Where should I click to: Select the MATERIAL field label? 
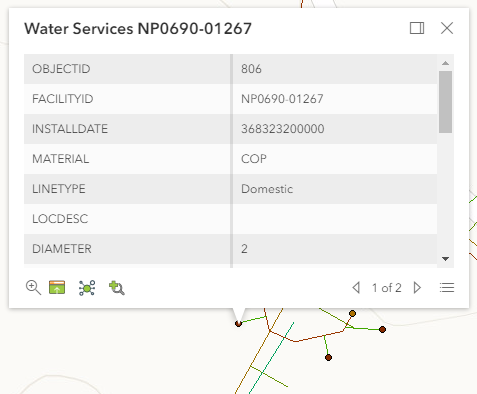click(x=61, y=159)
